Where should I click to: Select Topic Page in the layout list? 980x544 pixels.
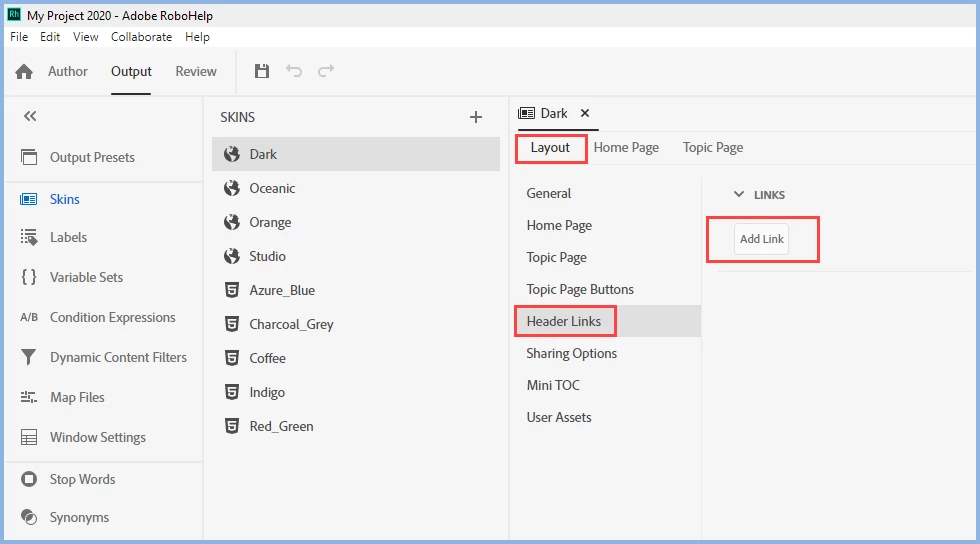(556, 257)
